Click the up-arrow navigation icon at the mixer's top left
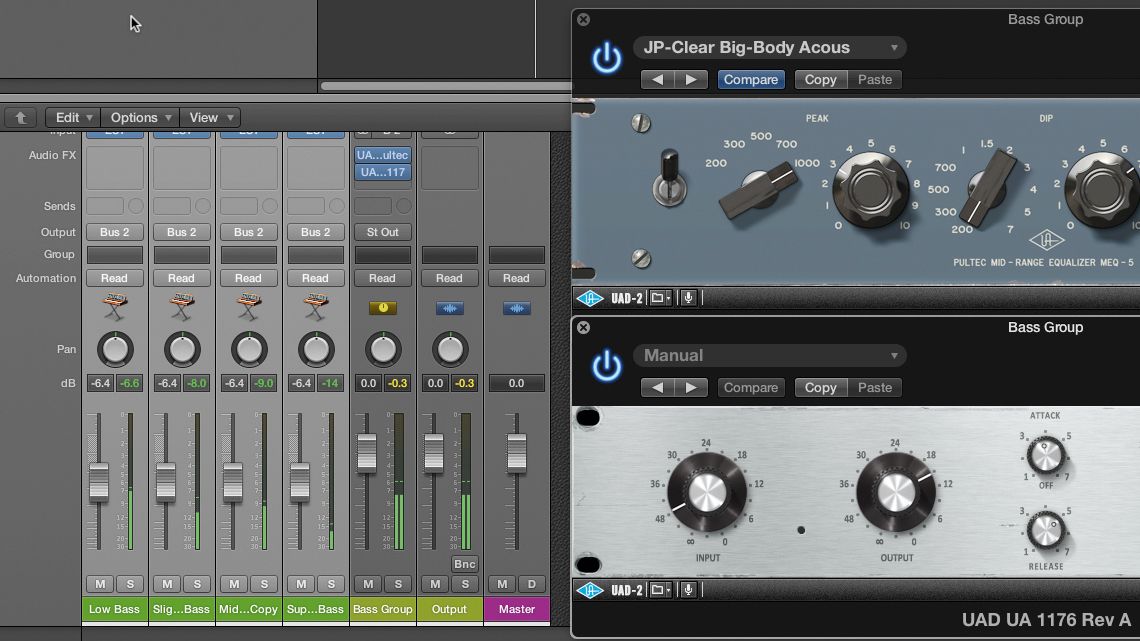Screen dimensions: 1140x641 tap(20, 117)
